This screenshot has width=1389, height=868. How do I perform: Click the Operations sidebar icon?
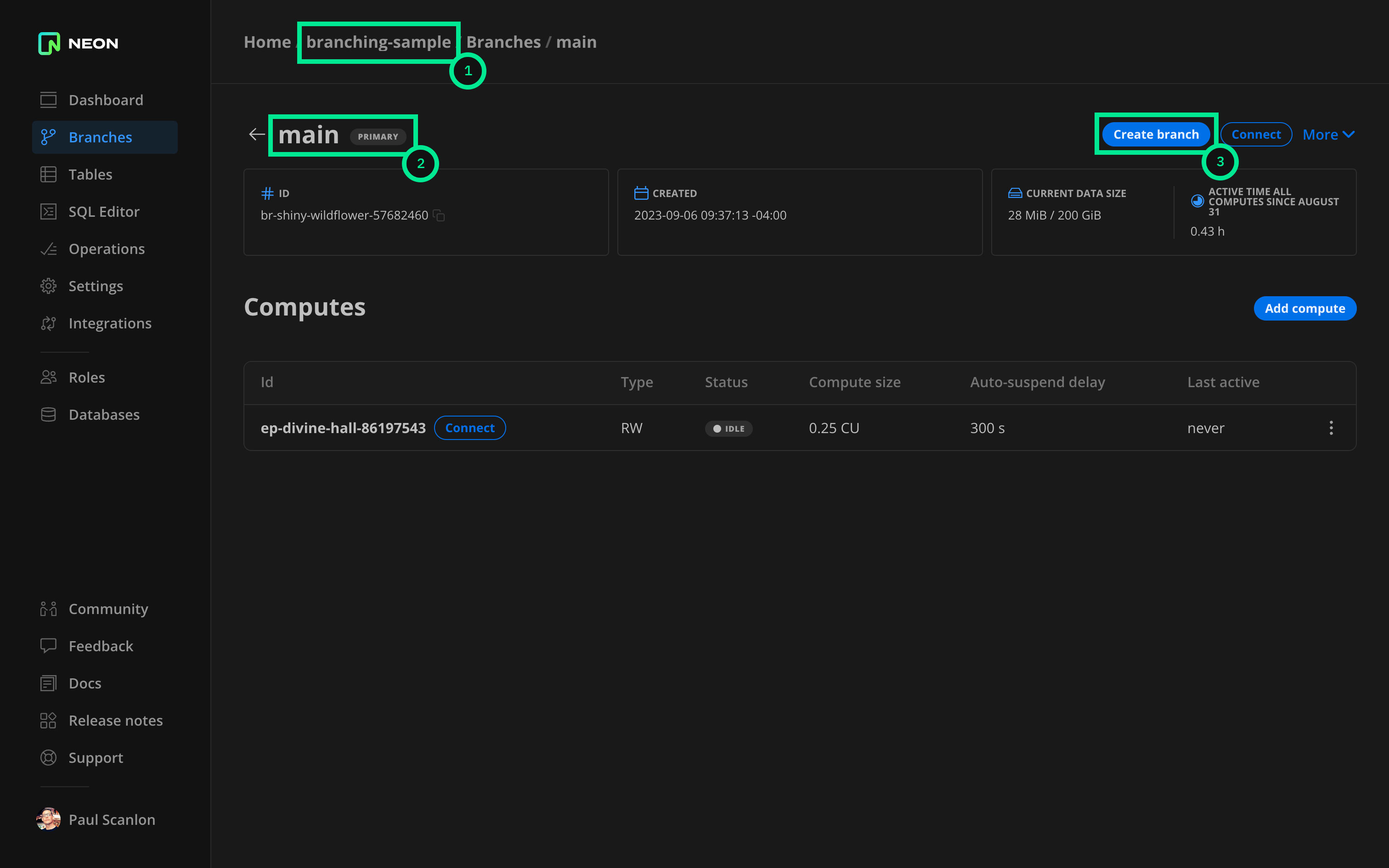pos(48,249)
